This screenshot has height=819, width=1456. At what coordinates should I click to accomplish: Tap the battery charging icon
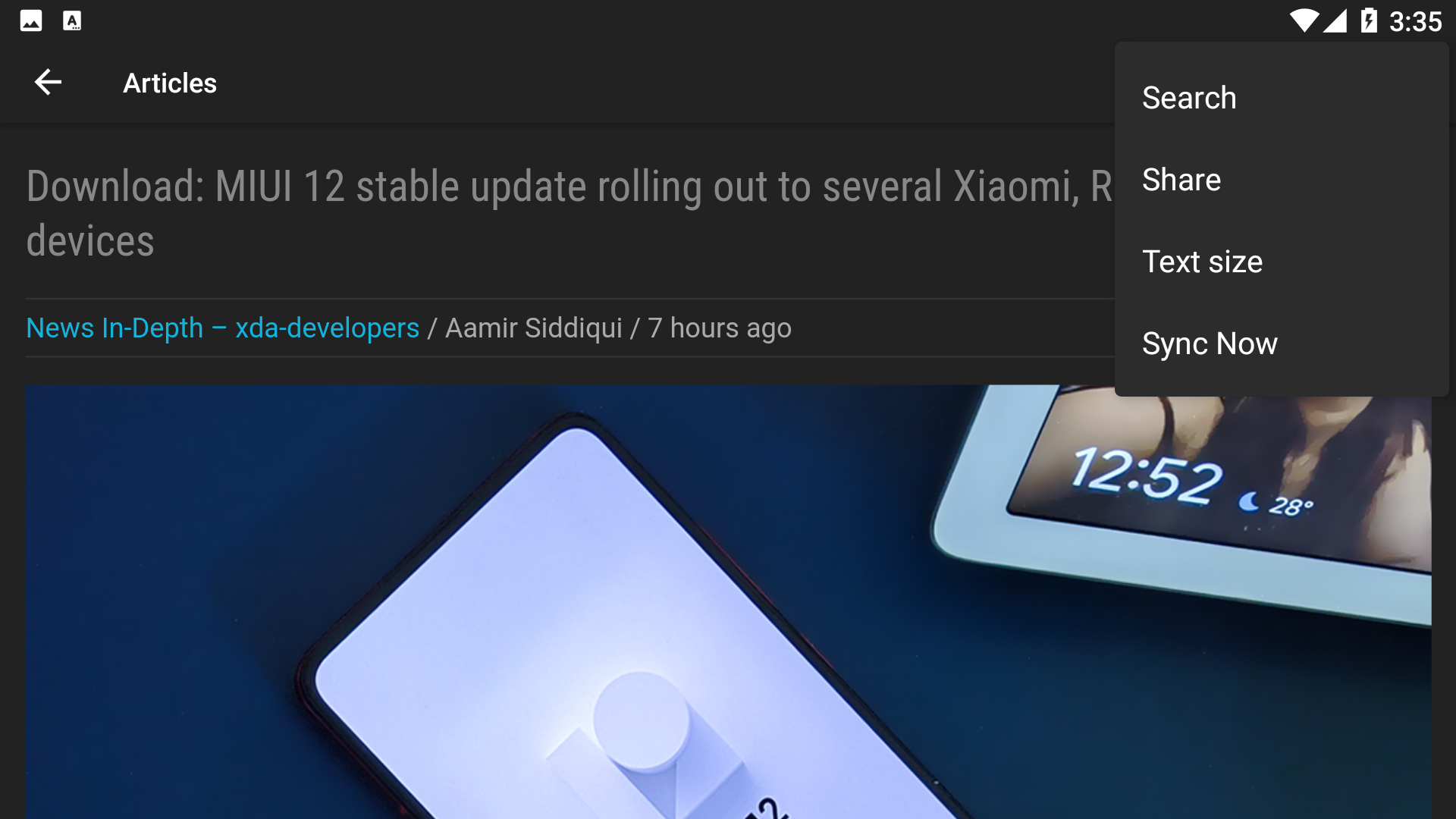point(1369,20)
